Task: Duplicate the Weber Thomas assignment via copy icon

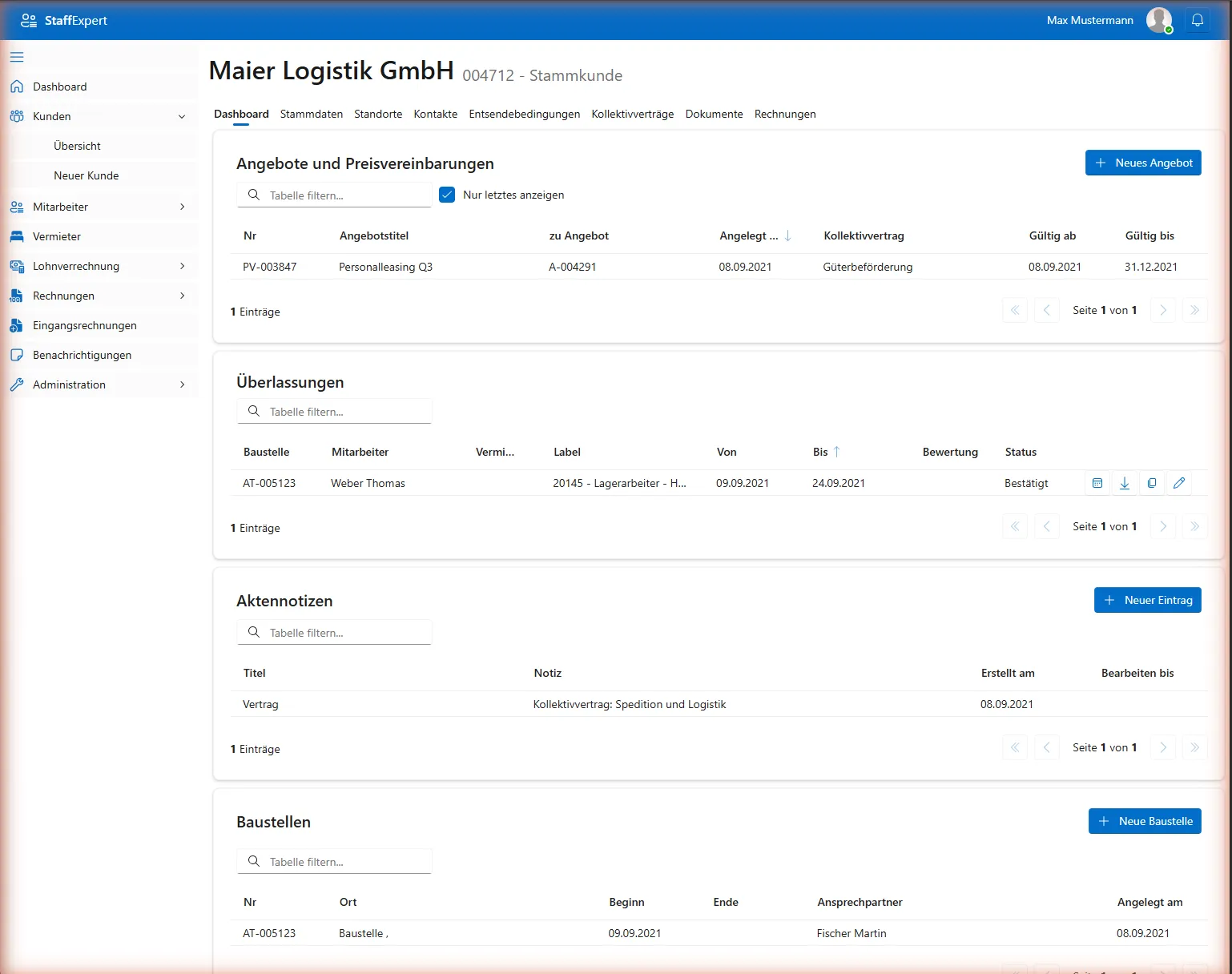Action: pos(1151,483)
